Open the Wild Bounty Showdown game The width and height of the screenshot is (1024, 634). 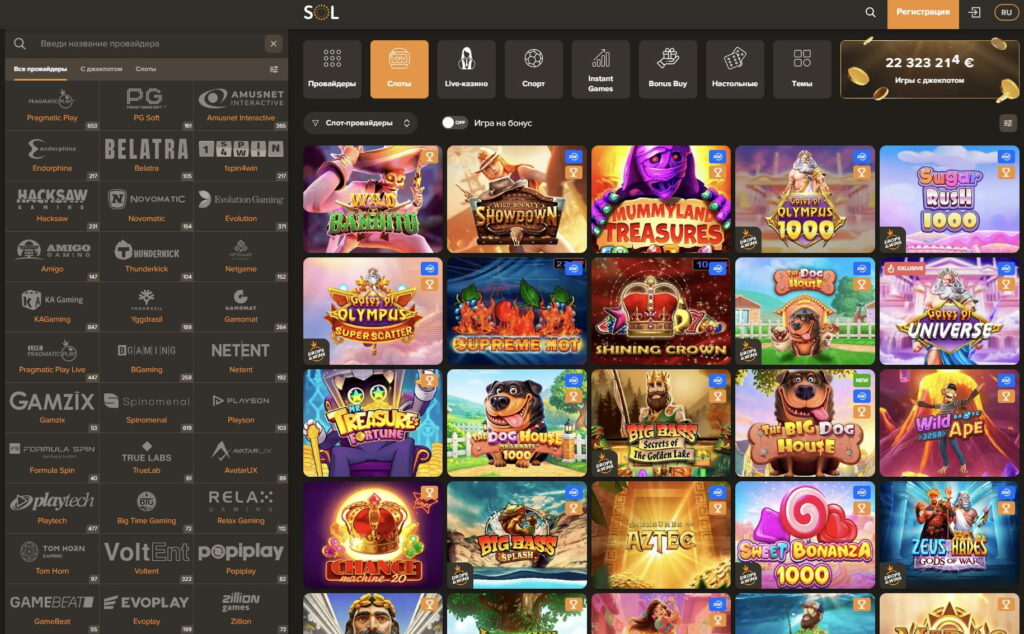[517, 199]
